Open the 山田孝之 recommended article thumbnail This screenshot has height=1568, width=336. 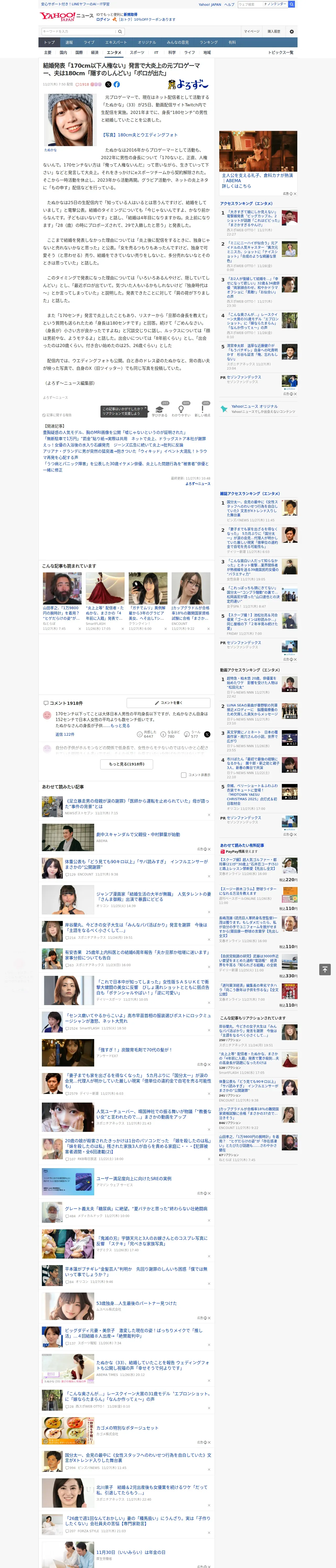(62, 588)
